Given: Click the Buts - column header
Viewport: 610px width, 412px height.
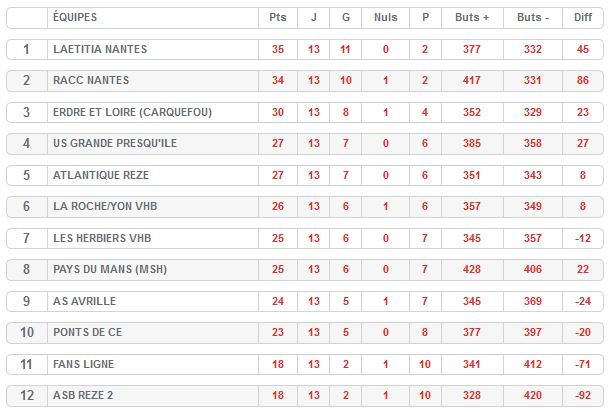Looking at the screenshot, I should 532,18.
